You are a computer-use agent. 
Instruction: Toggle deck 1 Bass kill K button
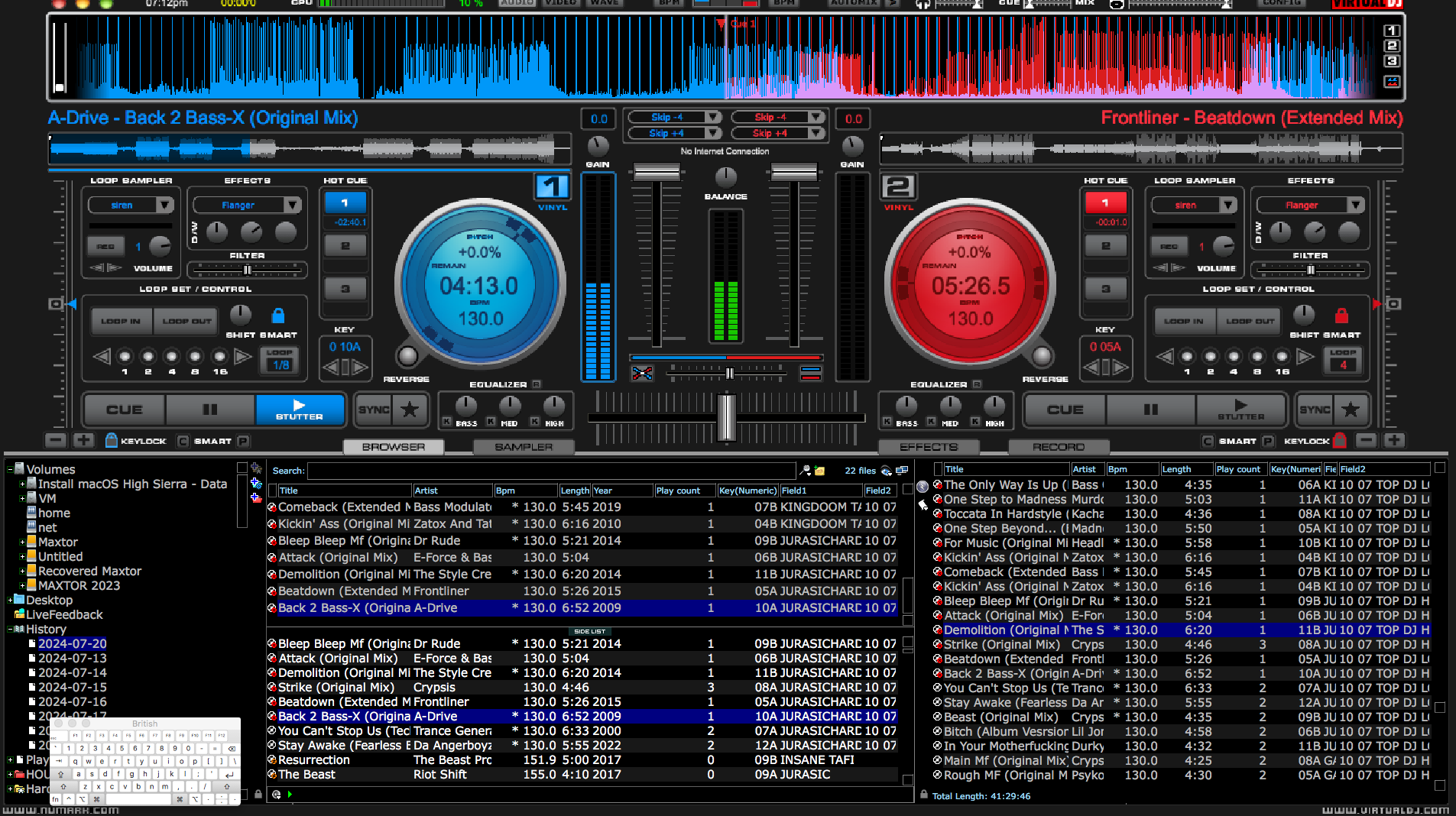[x=446, y=422]
